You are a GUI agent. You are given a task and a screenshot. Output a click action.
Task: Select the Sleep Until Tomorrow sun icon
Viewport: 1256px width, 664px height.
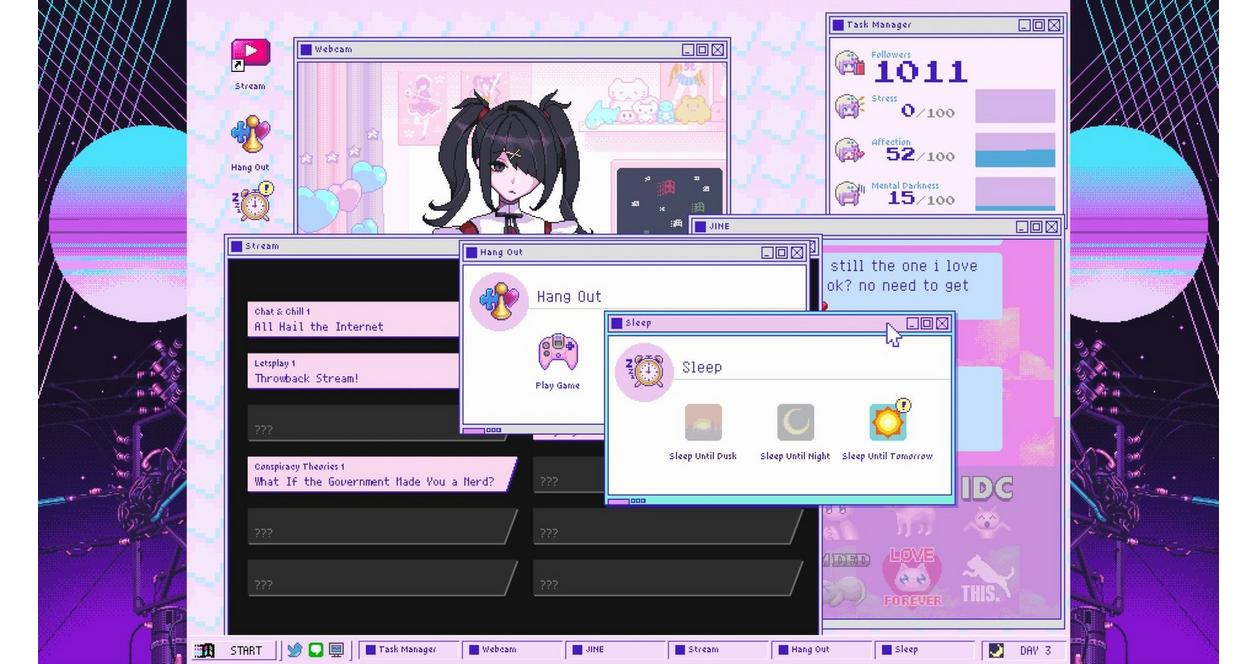tap(888, 423)
